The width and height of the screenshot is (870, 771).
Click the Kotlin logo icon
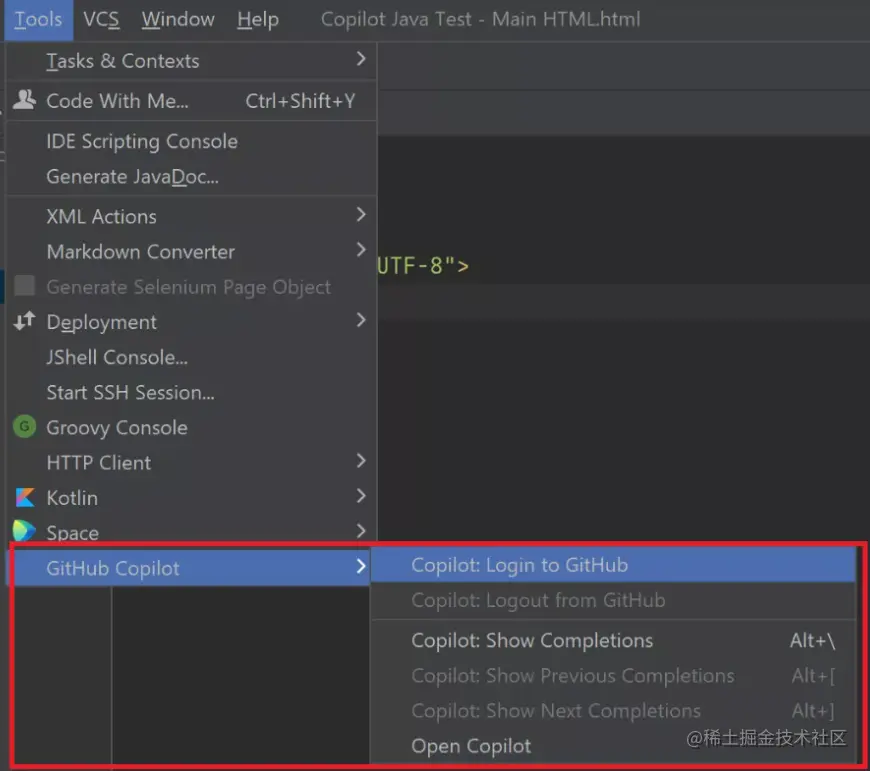click(x=24, y=498)
